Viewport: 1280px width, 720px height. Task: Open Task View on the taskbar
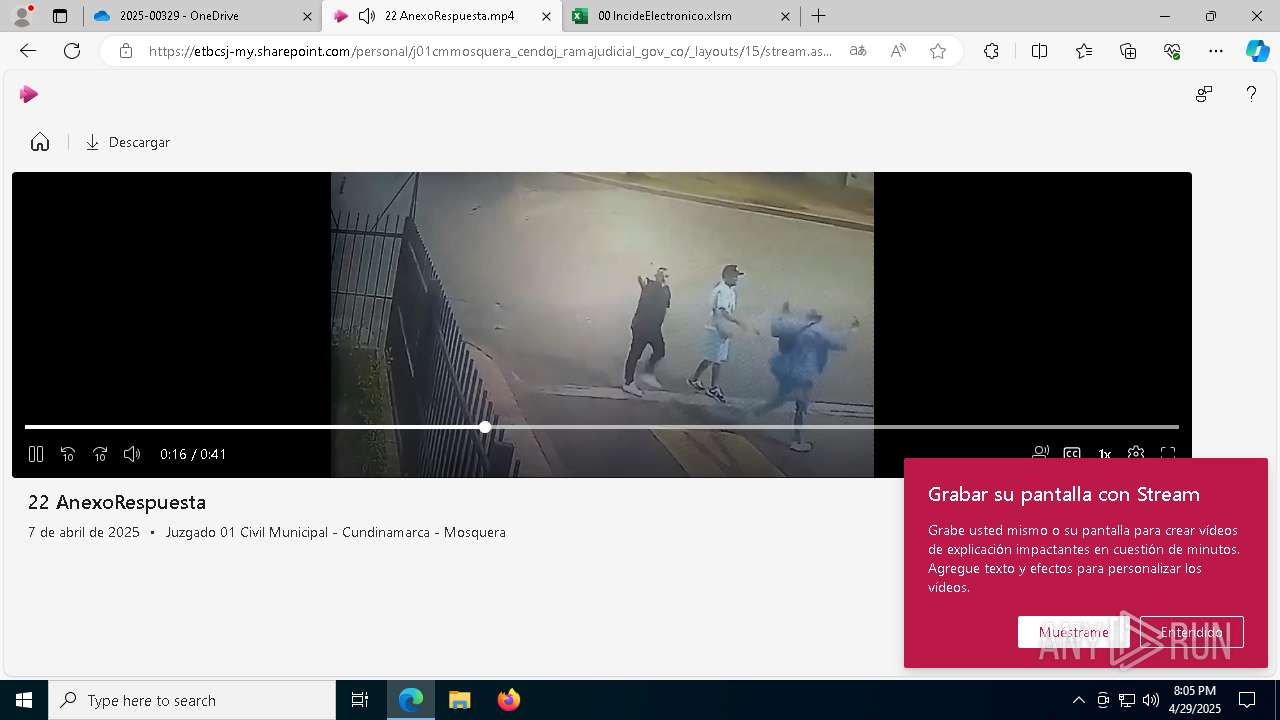(360, 700)
